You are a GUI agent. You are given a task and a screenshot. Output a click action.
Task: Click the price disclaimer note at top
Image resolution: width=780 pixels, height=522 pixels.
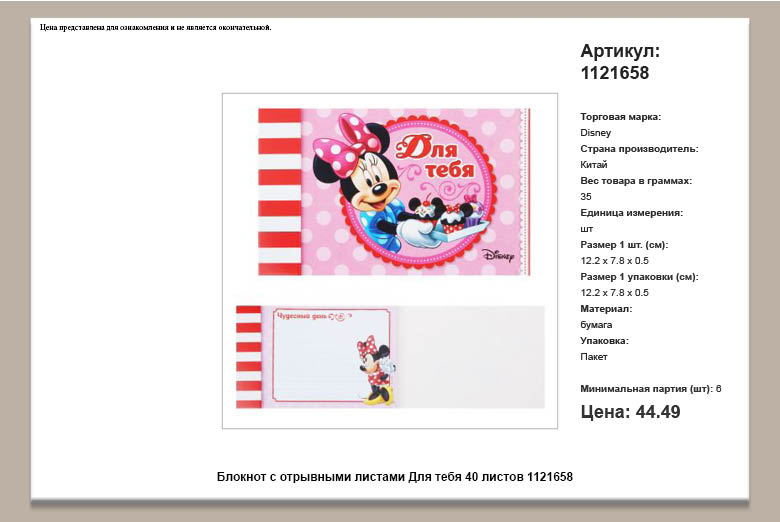tap(156, 27)
